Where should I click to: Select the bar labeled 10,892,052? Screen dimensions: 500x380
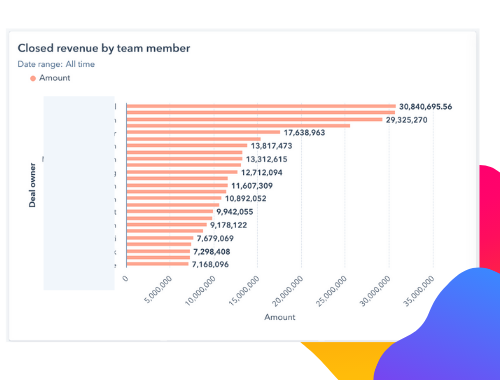[174, 198]
